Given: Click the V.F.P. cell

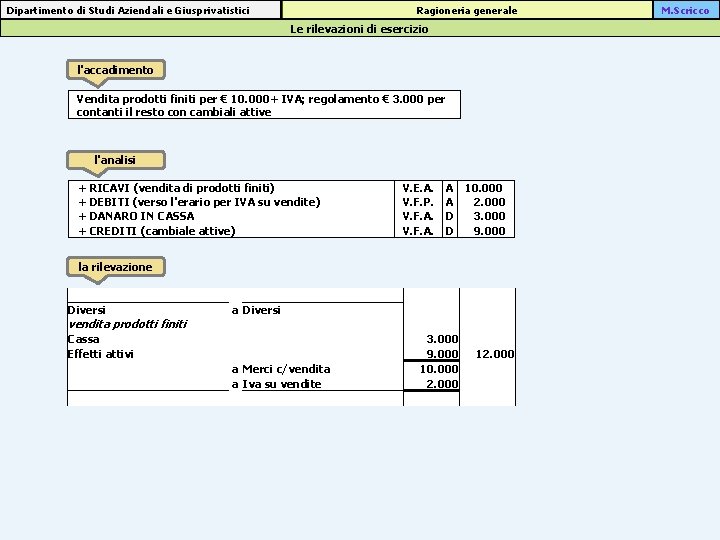Looking at the screenshot, I should click(x=418, y=202).
